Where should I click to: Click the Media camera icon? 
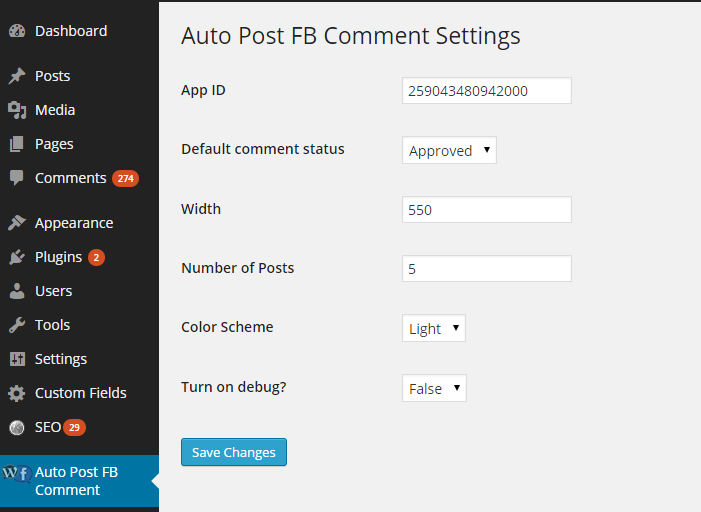click(17, 110)
